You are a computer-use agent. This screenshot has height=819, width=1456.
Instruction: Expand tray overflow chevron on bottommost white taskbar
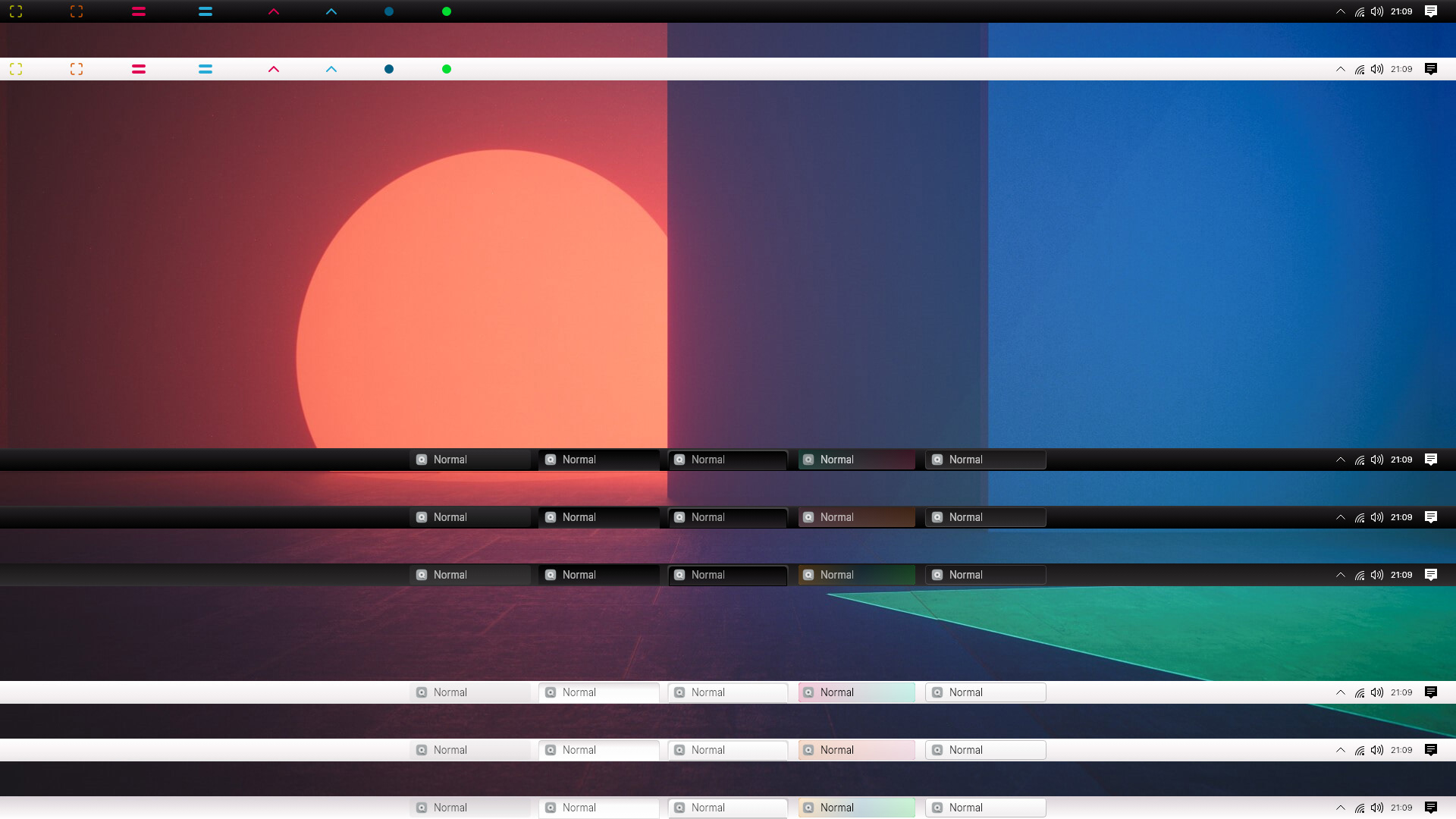(1341, 808)
